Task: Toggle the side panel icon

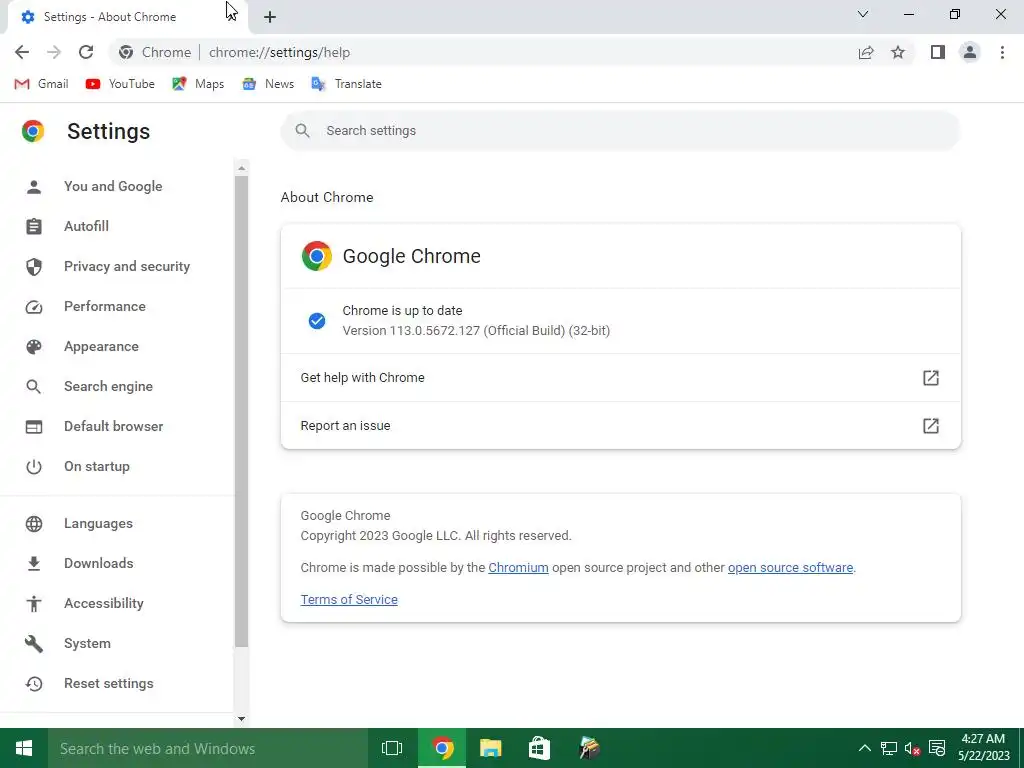Action: 938,52
